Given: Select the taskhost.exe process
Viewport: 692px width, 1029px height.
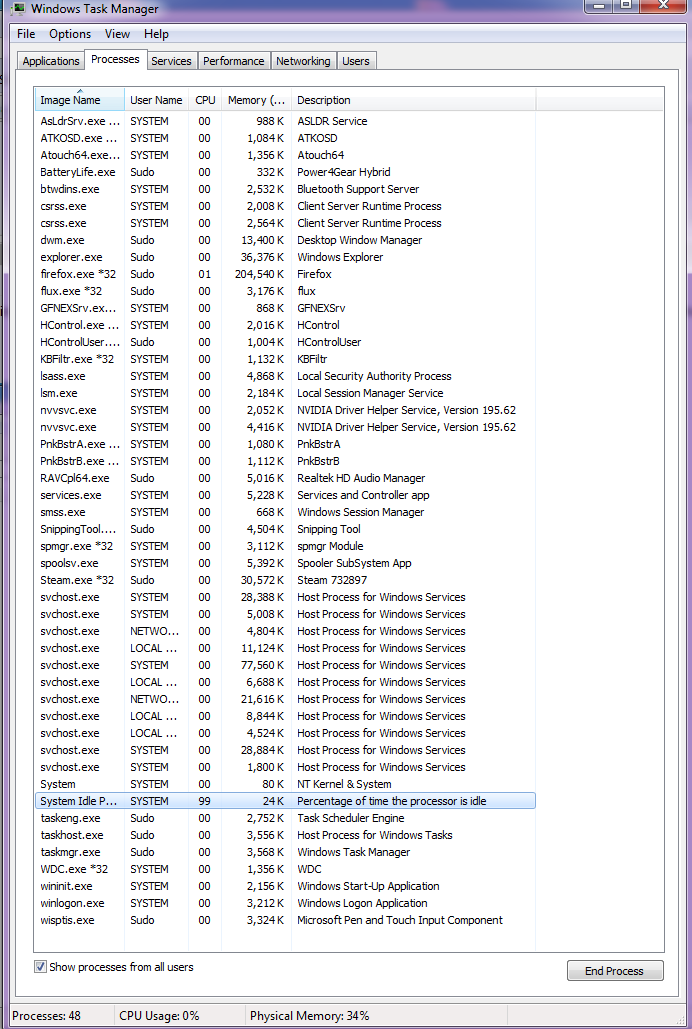Looking at the screenshot, I should [x=285, y=835].
